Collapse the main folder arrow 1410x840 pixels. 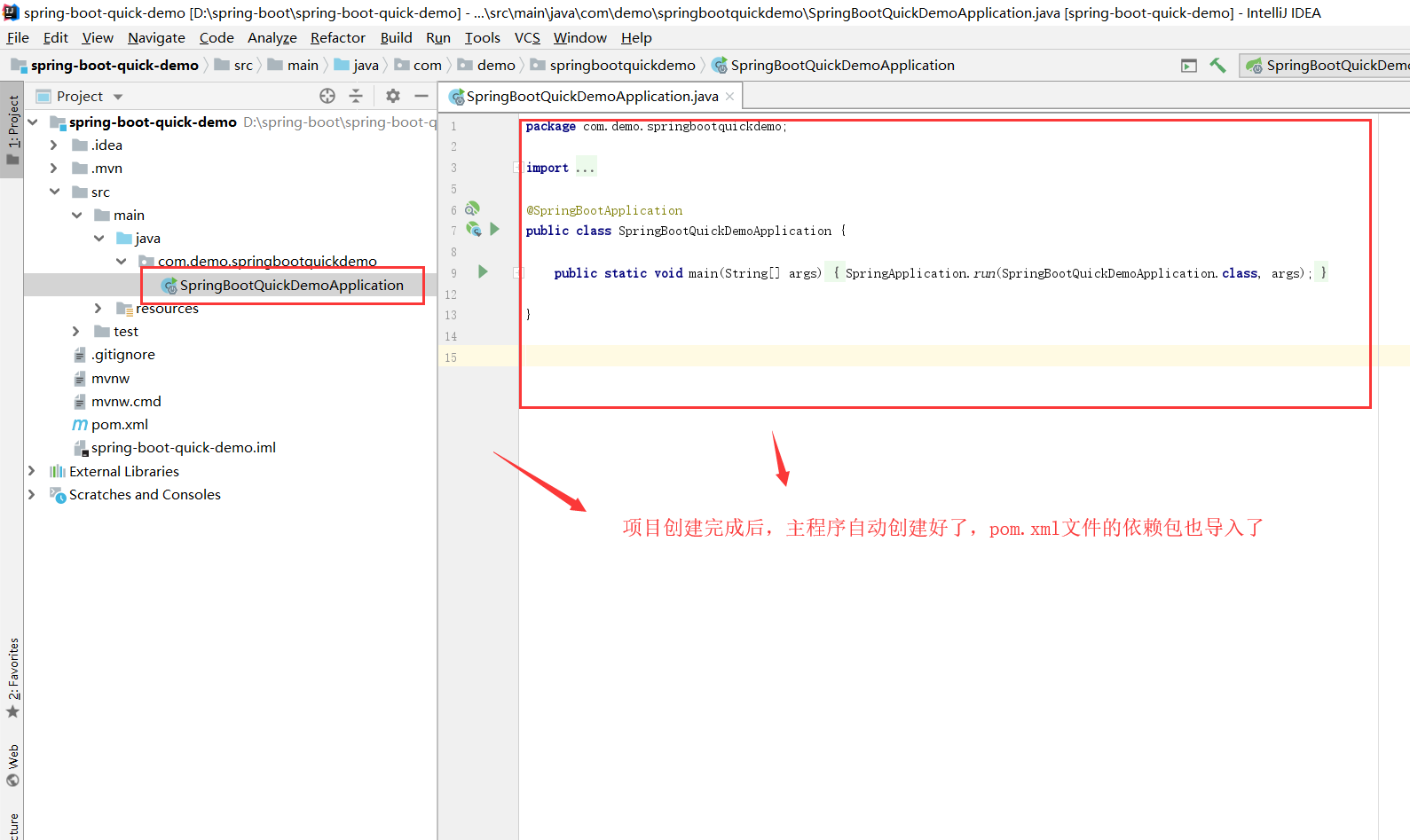[76, 215]
